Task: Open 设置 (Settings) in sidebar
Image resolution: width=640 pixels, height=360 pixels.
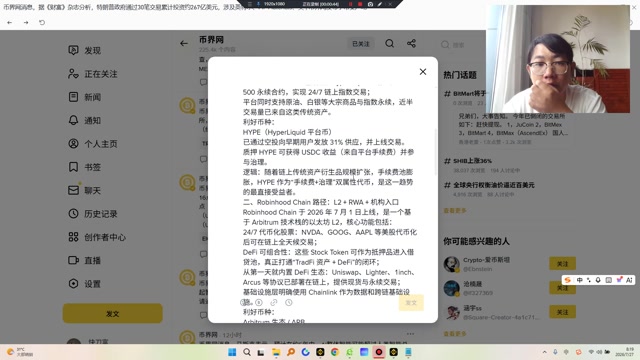Action: point(84,284)
